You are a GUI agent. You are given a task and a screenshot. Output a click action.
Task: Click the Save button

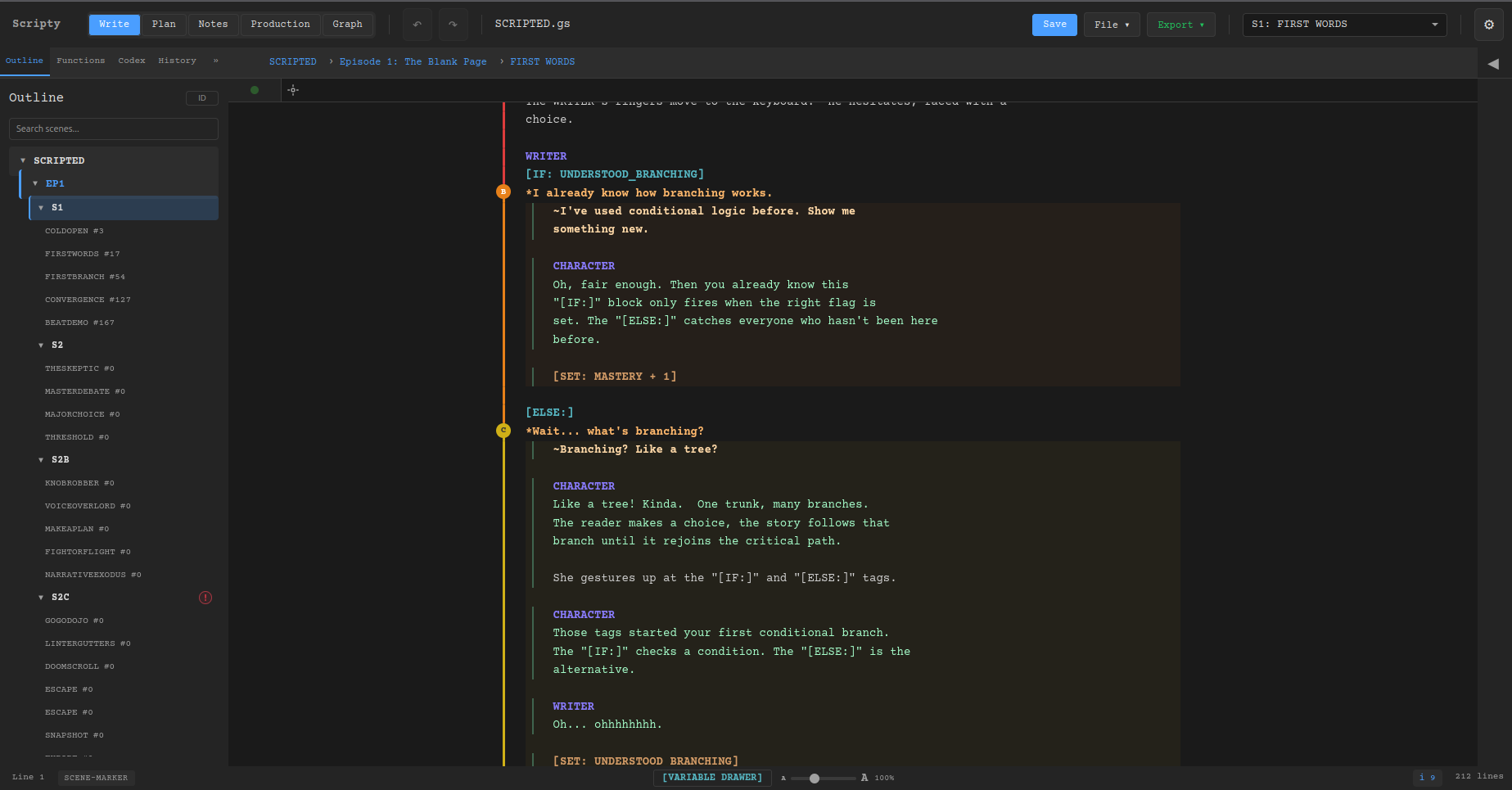click(x=1054, y=24)
